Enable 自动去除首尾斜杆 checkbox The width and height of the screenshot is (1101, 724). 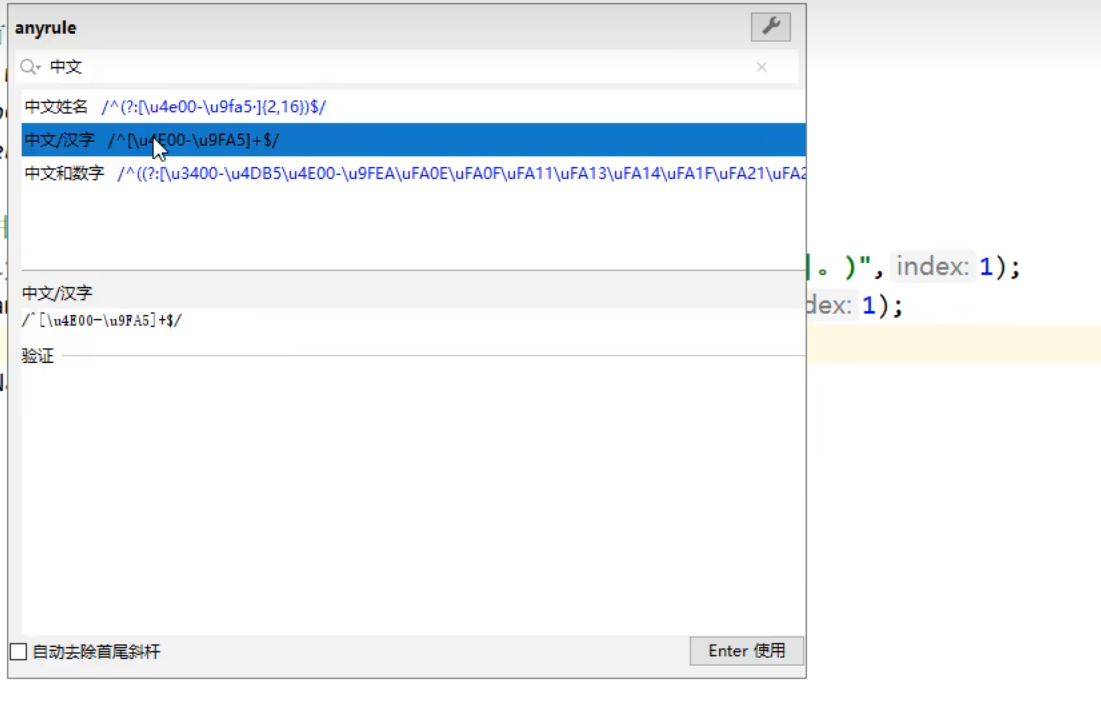click(x=18, y=652)
